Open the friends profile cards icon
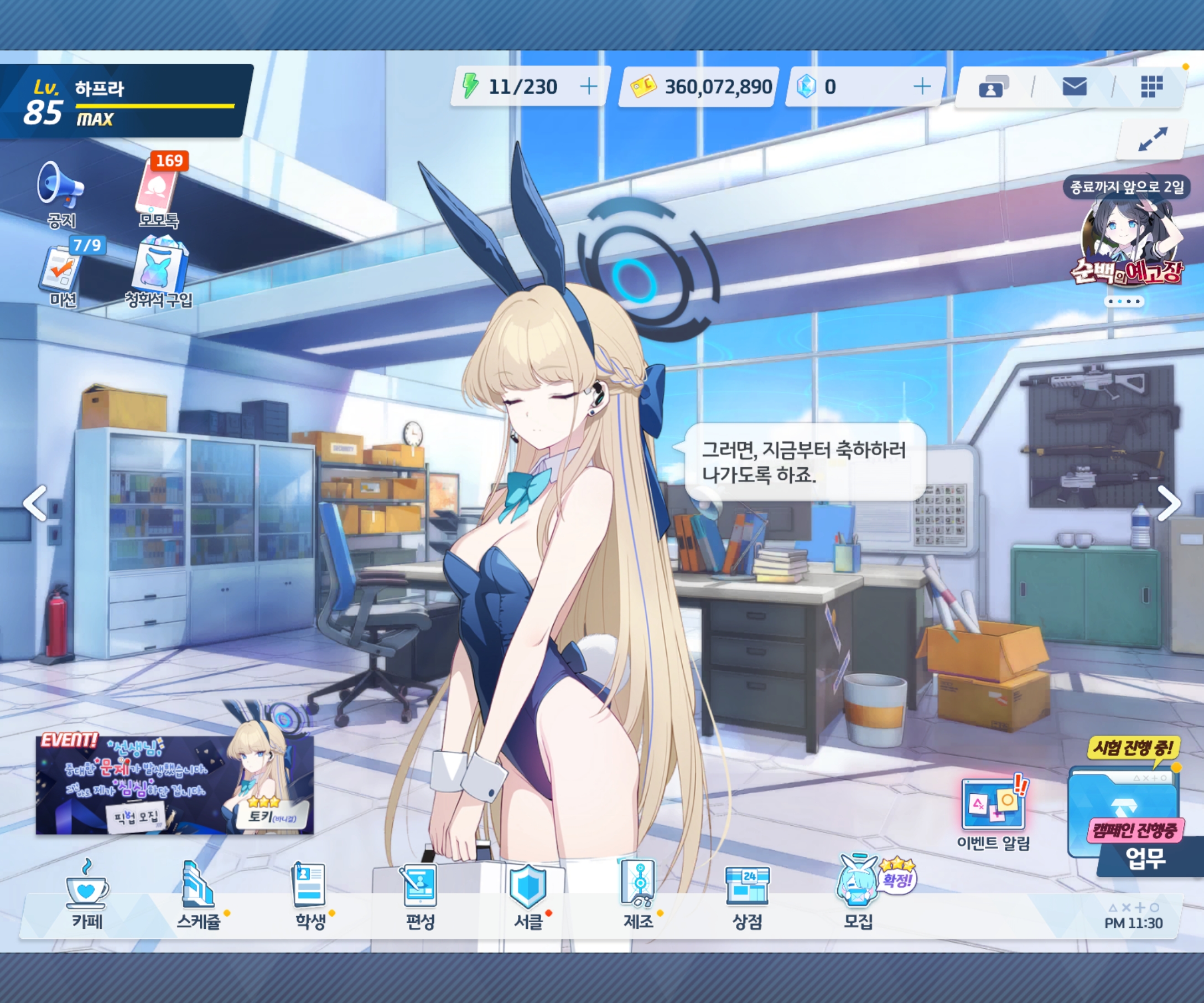Image resolution: width=1204 pixels, height=1003 pixels. [x=993, y=86]
